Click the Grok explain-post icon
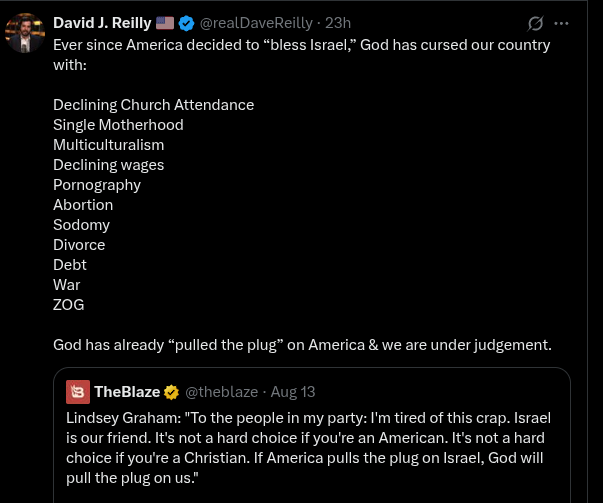Screen dimensions: 603x503 [535, 23]
